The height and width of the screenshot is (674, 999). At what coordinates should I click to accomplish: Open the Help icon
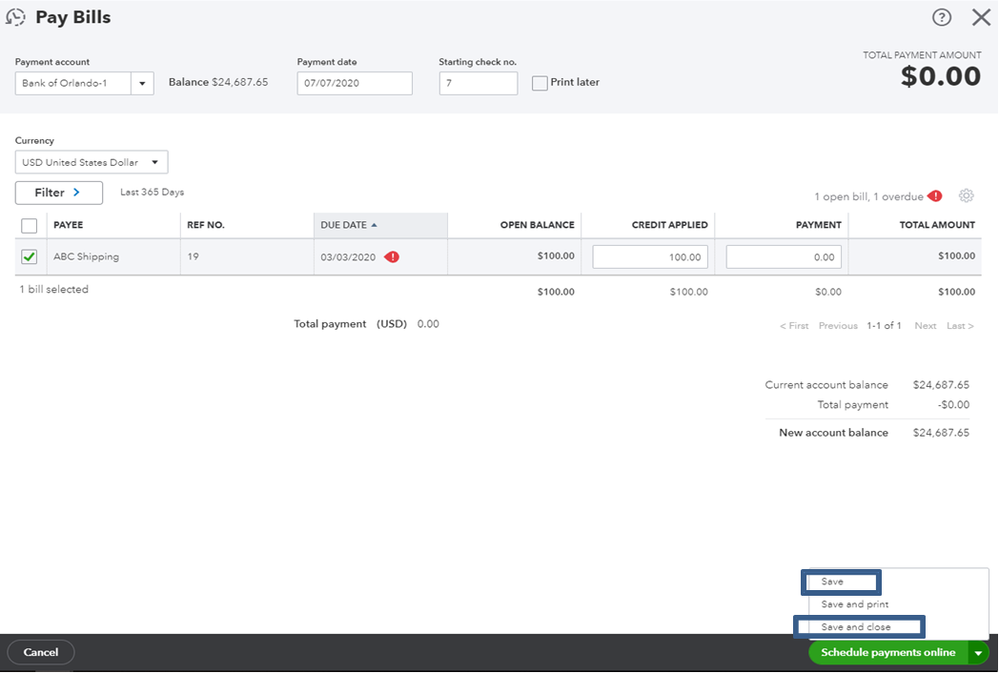pos(941,17)
